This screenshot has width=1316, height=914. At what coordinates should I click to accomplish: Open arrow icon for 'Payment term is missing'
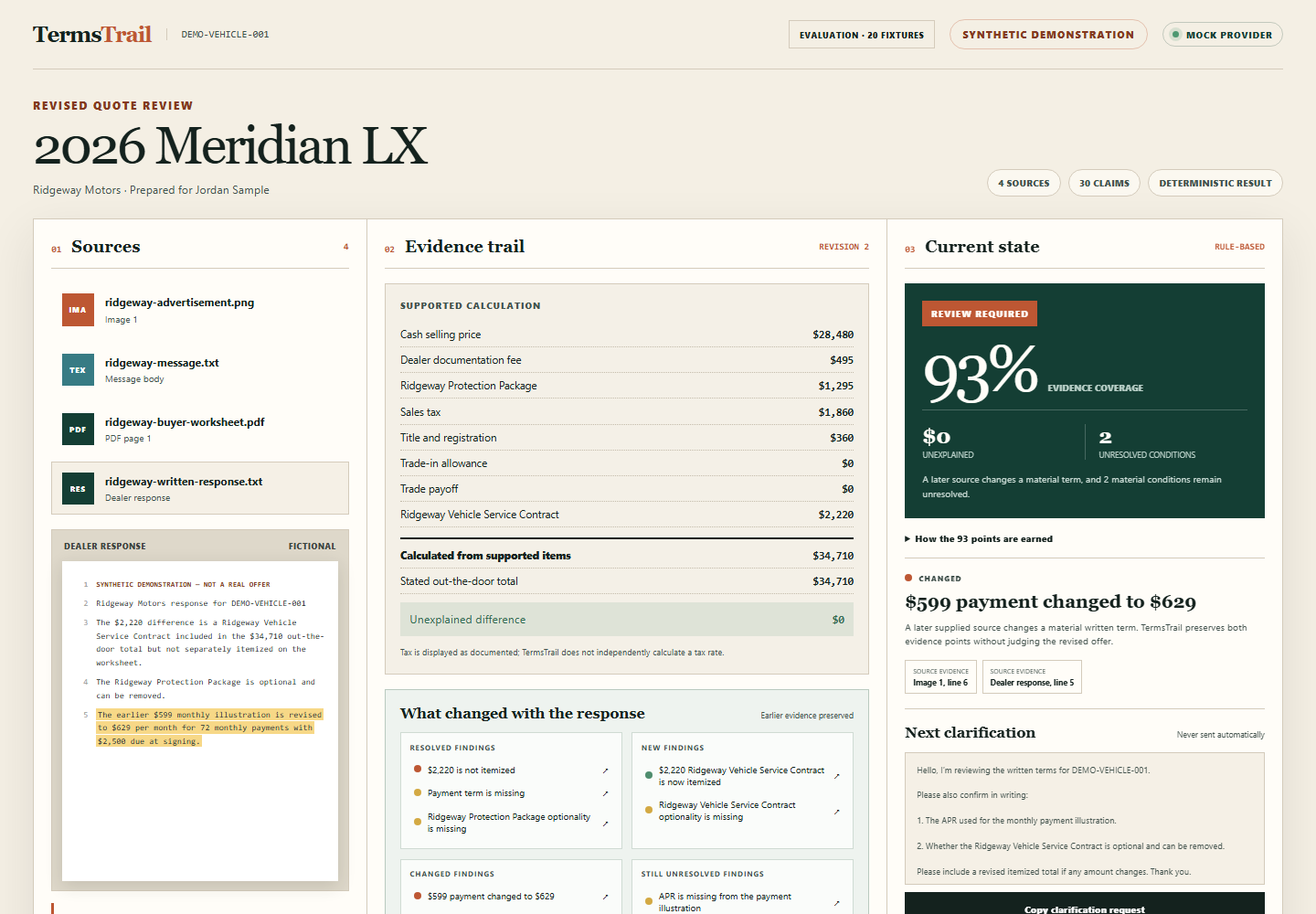(605, 793)
